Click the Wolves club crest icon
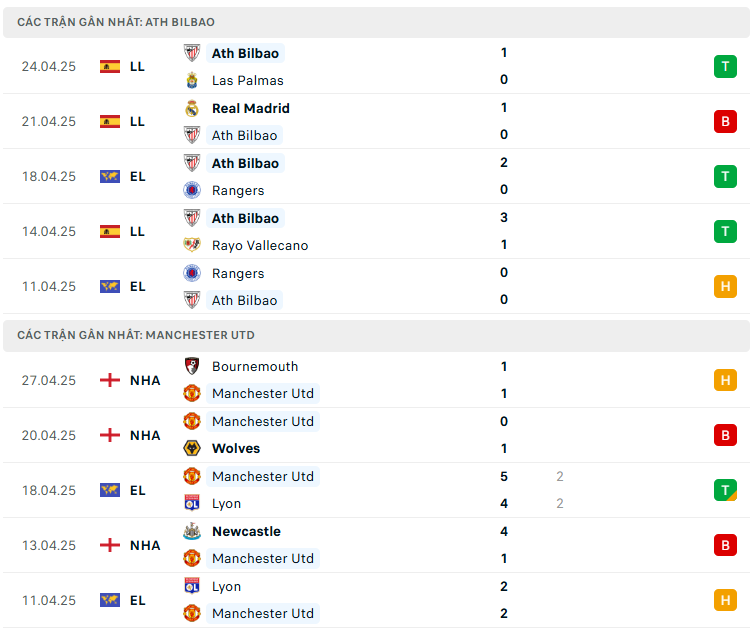 (192, 448)
